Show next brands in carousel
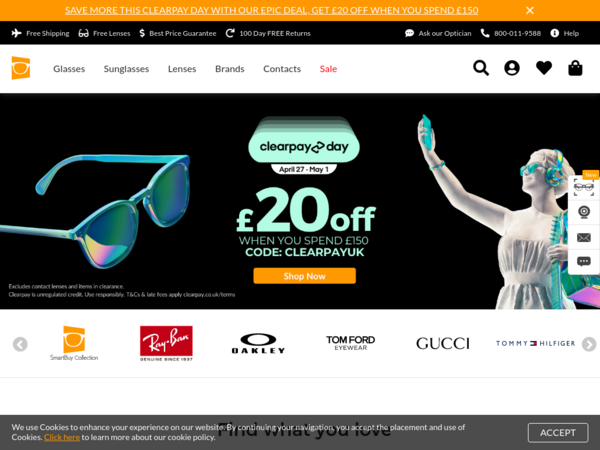This screenshot has width=600, height=450. (589, 344)
